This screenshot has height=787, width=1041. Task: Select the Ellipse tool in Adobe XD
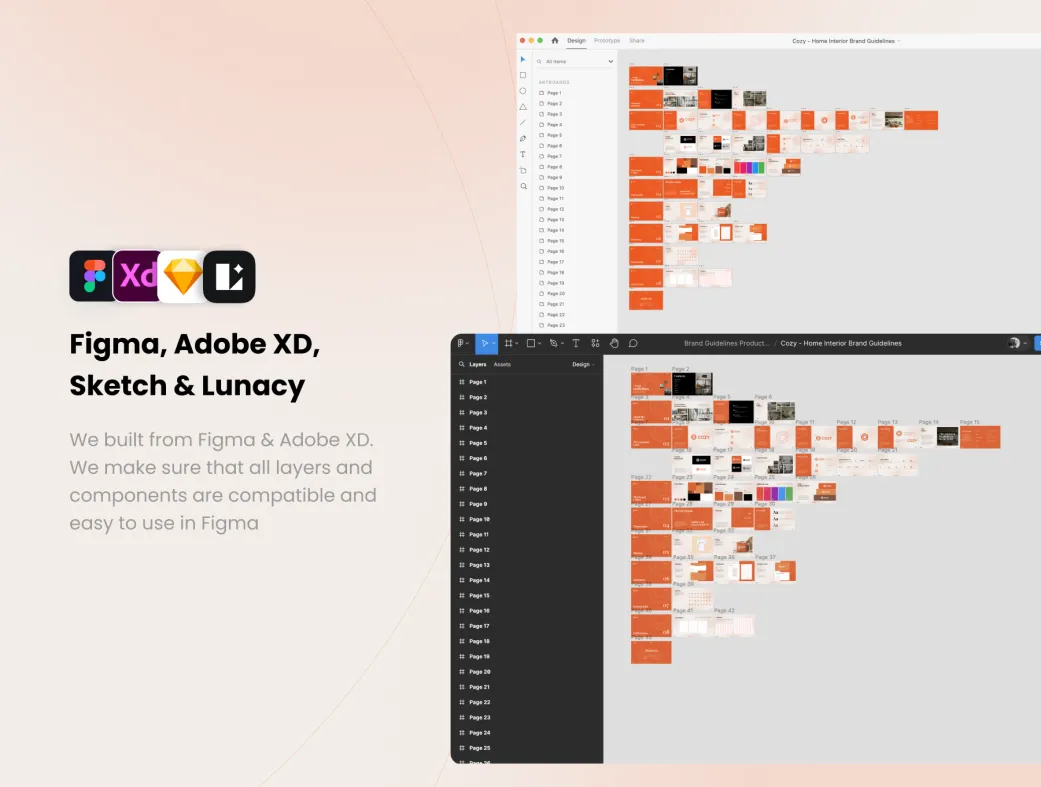(x=522, y=91)
